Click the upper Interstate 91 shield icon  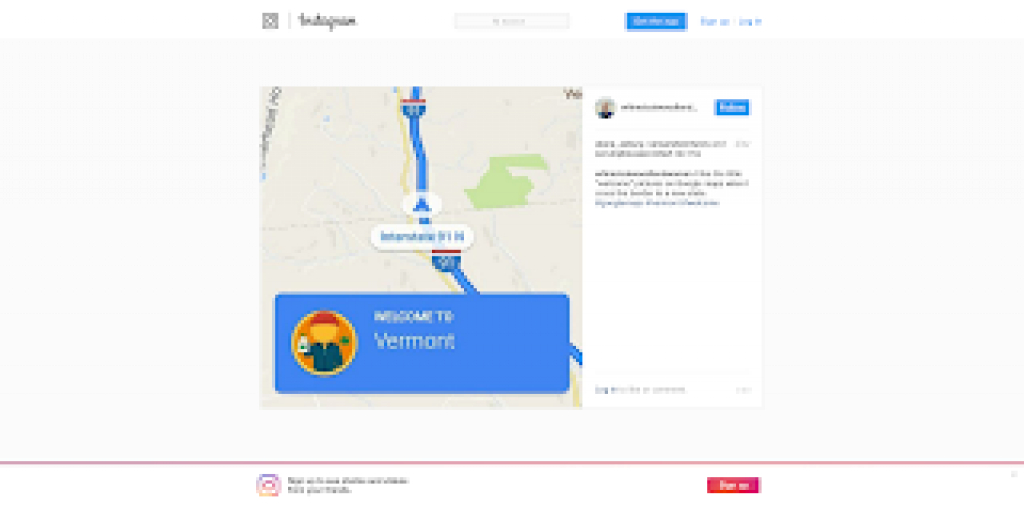pos(412,108)
